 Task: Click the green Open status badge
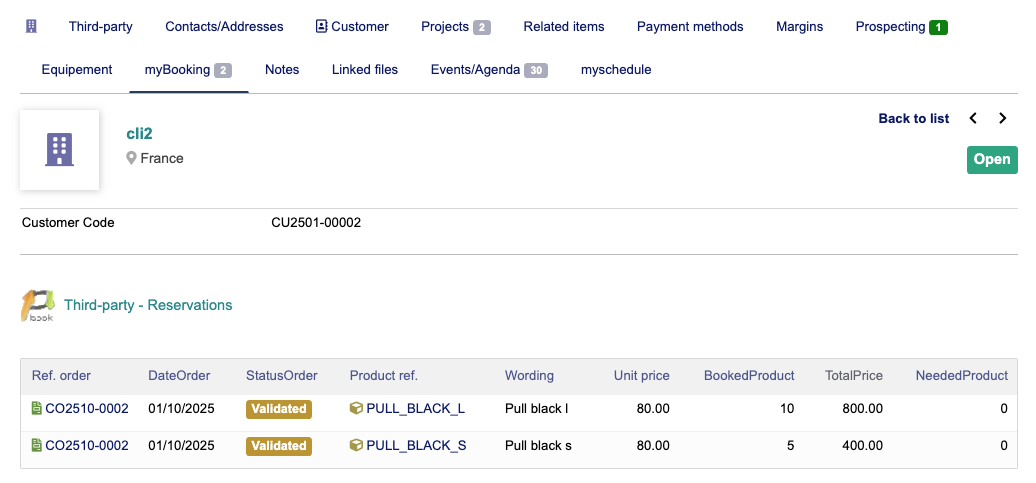point(991,160)
